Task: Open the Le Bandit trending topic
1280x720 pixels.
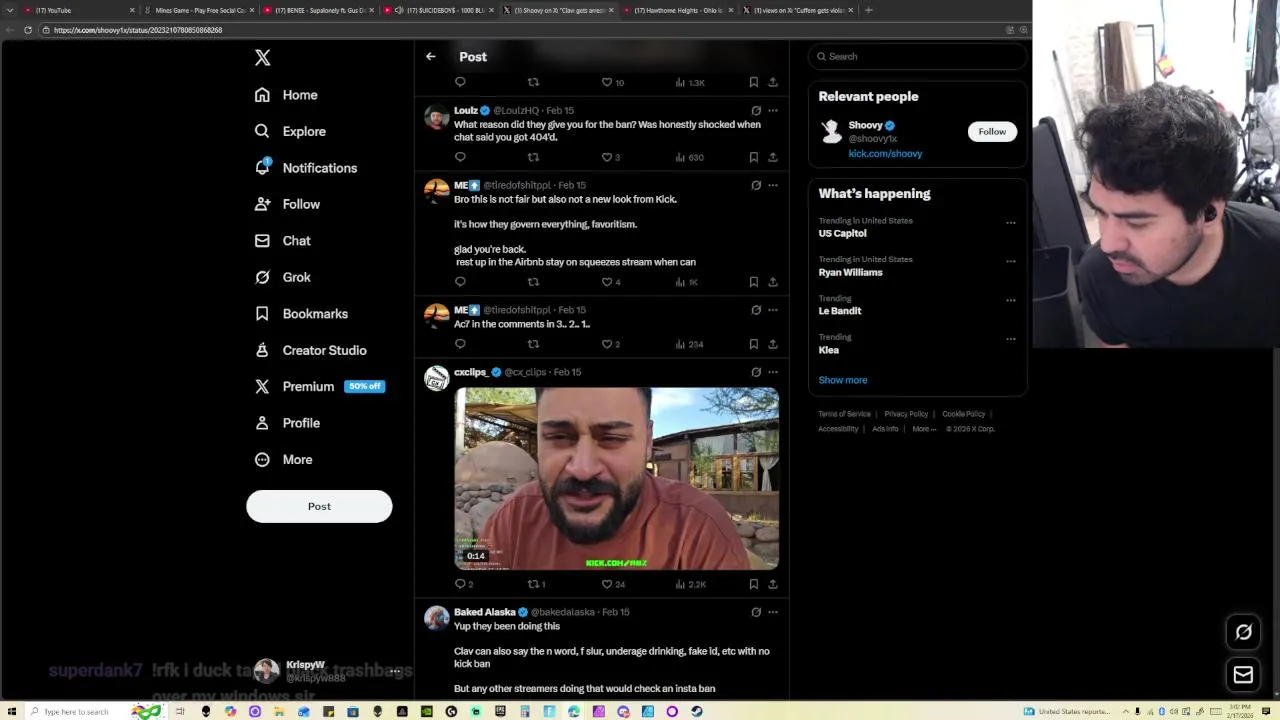Action: click(x=840, y=311)
